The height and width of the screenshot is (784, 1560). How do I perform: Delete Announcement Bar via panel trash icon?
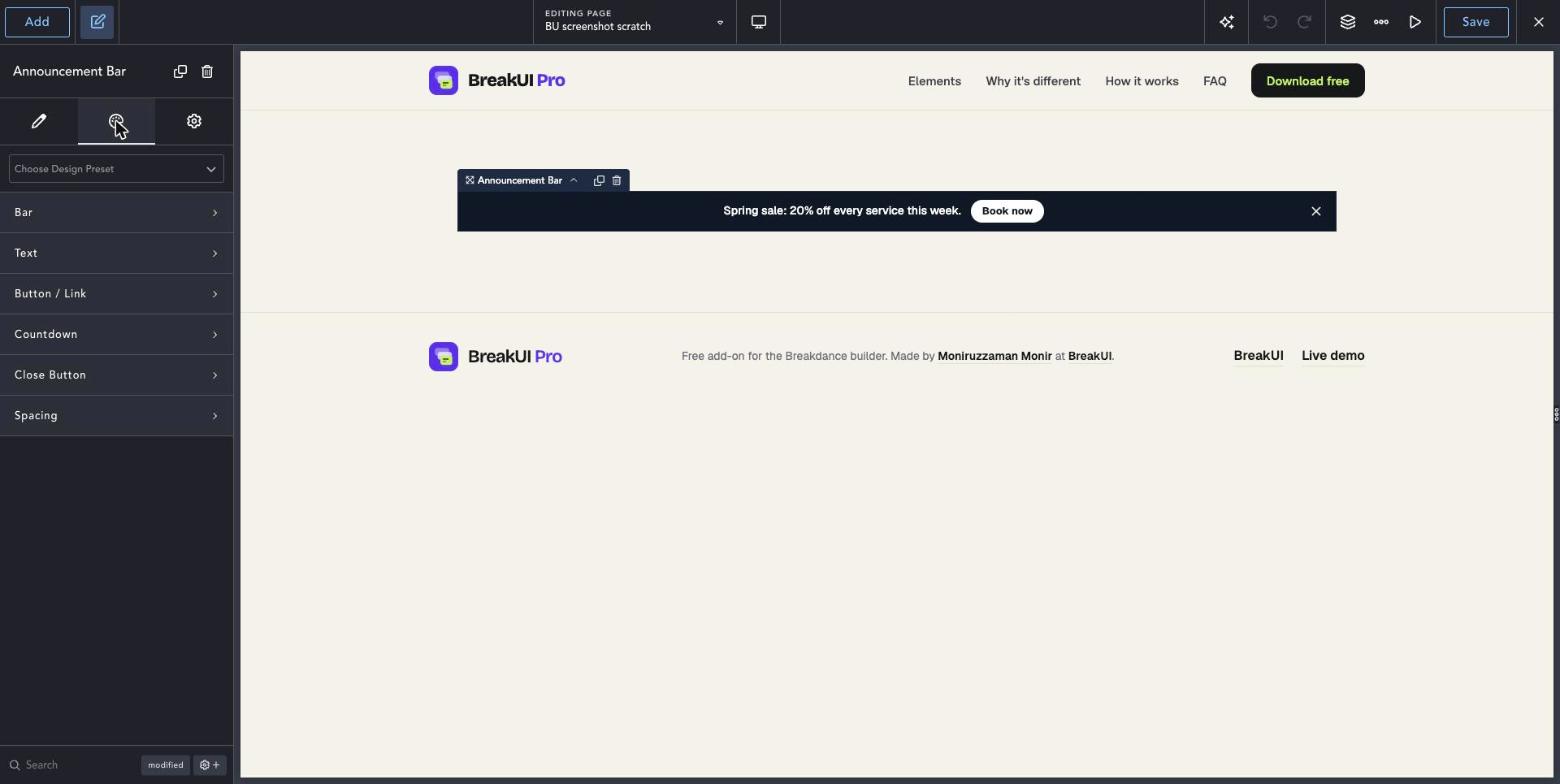pos(207,71)
